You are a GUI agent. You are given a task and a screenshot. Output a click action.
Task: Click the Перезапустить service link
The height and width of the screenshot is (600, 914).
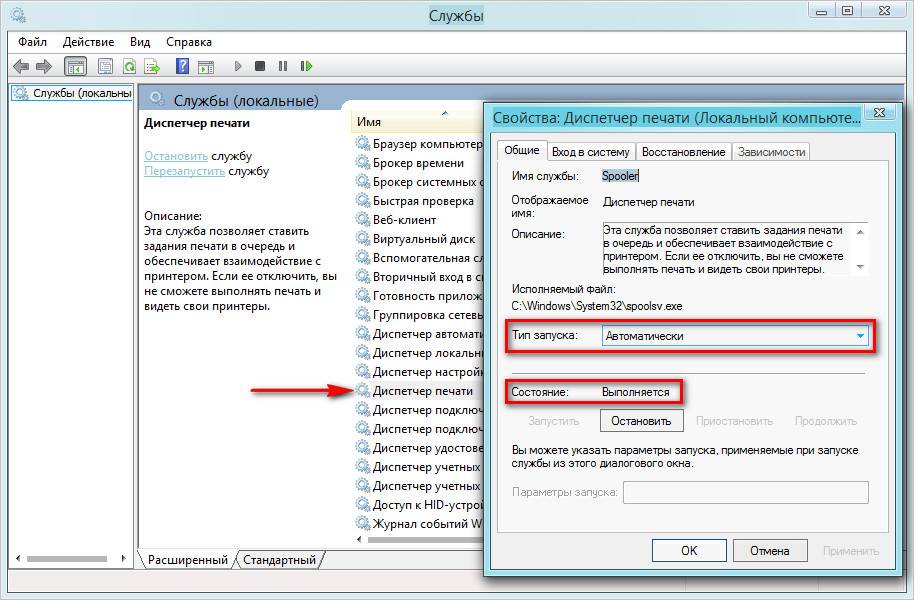[185, 171]
